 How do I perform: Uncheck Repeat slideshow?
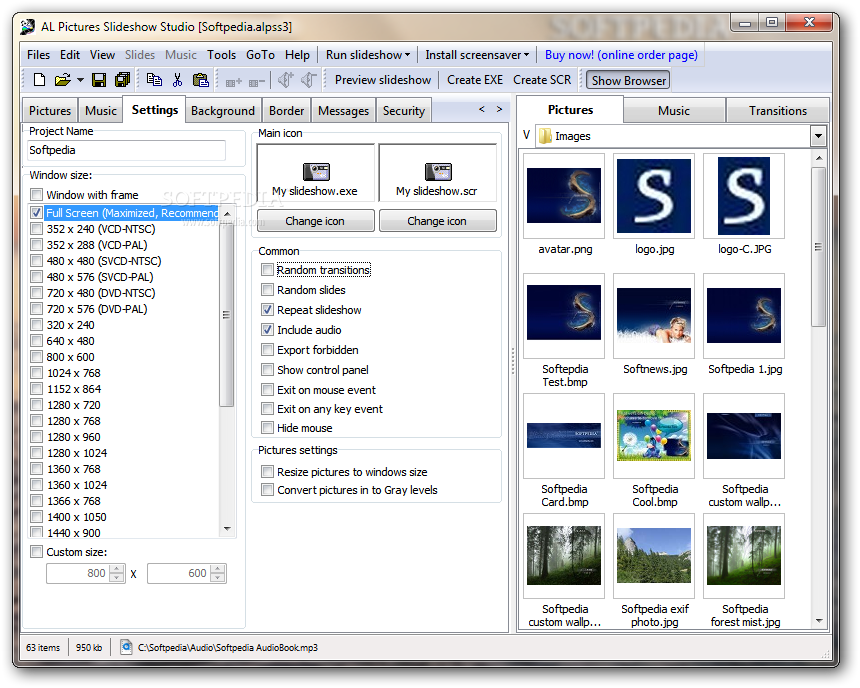267,309
